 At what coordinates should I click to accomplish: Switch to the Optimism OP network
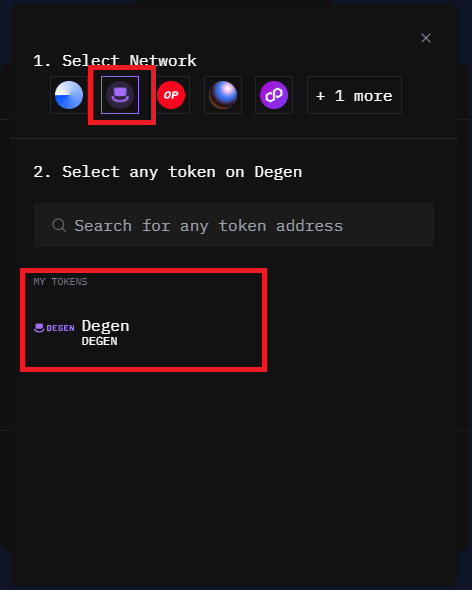tap(171, 95)
